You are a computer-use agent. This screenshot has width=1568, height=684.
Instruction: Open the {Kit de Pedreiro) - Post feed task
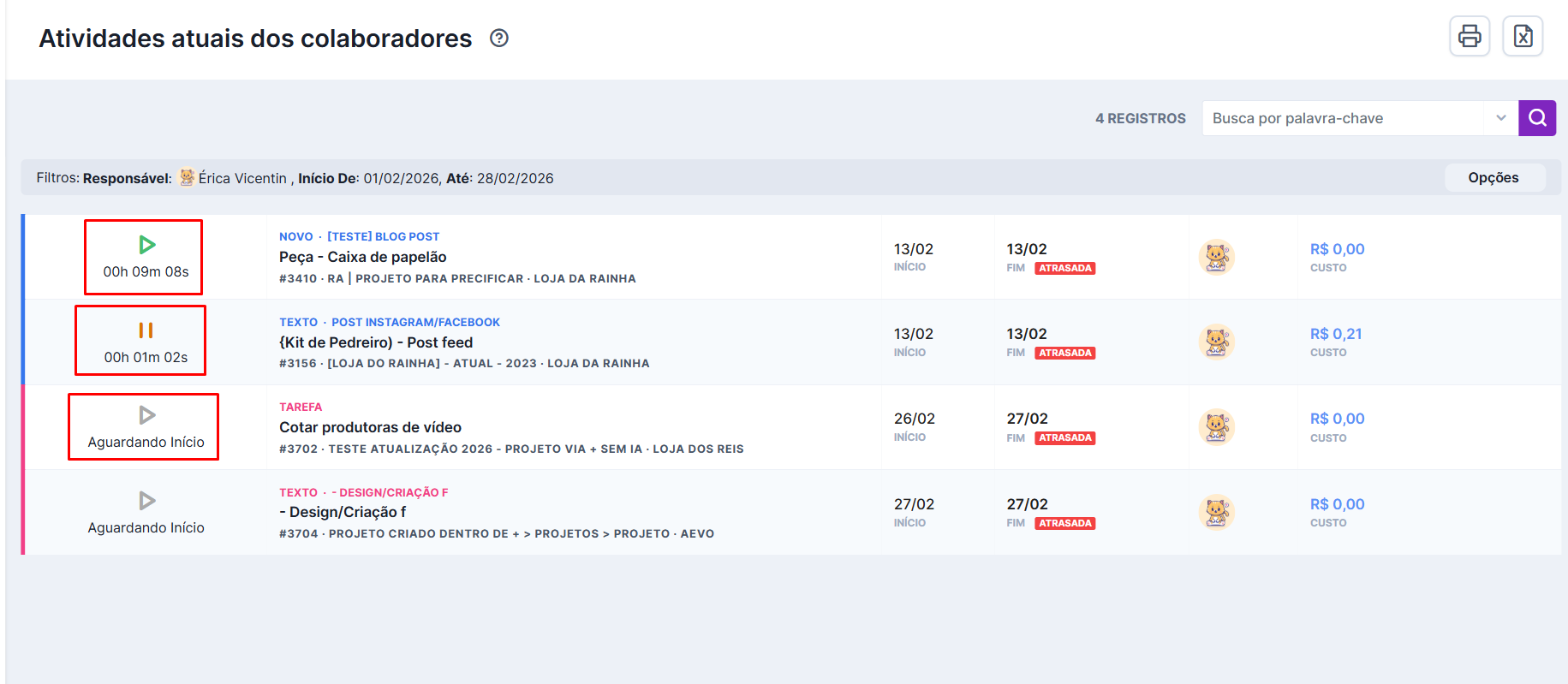[376, 342]
